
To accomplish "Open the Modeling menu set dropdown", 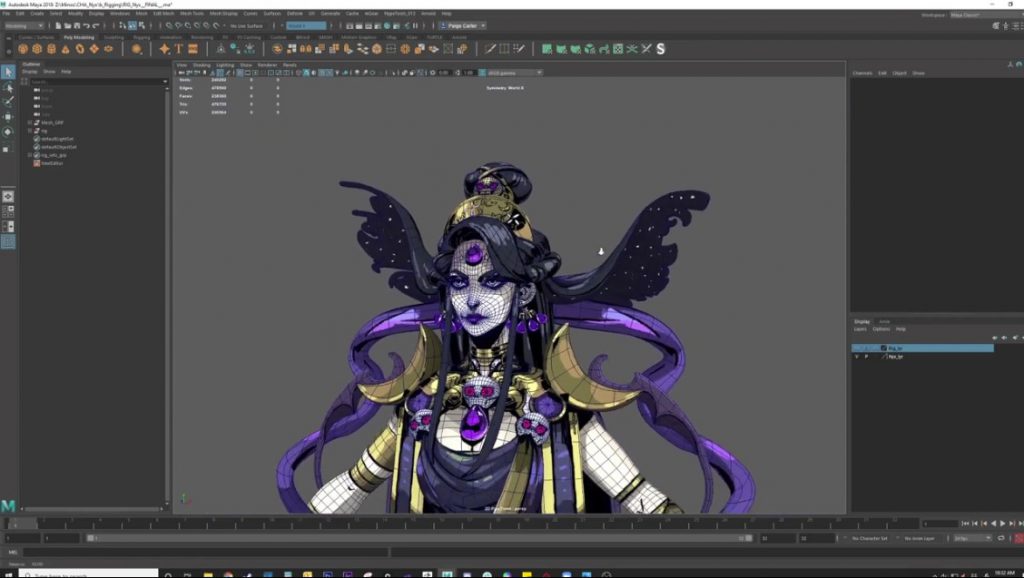I will click(x=23, y=25).
